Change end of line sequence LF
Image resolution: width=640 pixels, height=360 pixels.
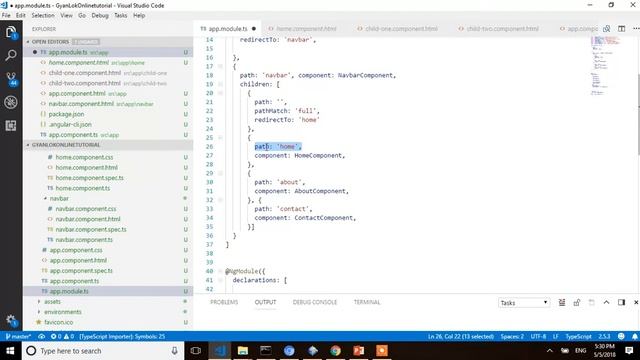556,336
